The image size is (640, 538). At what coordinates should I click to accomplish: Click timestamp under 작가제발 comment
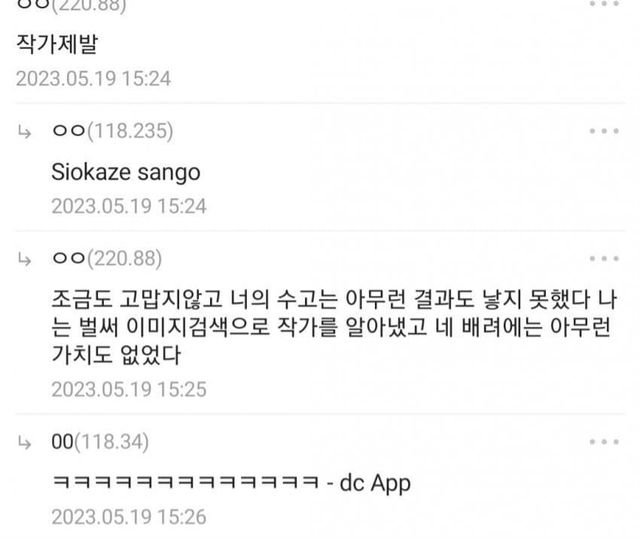[x=93, y=78]
